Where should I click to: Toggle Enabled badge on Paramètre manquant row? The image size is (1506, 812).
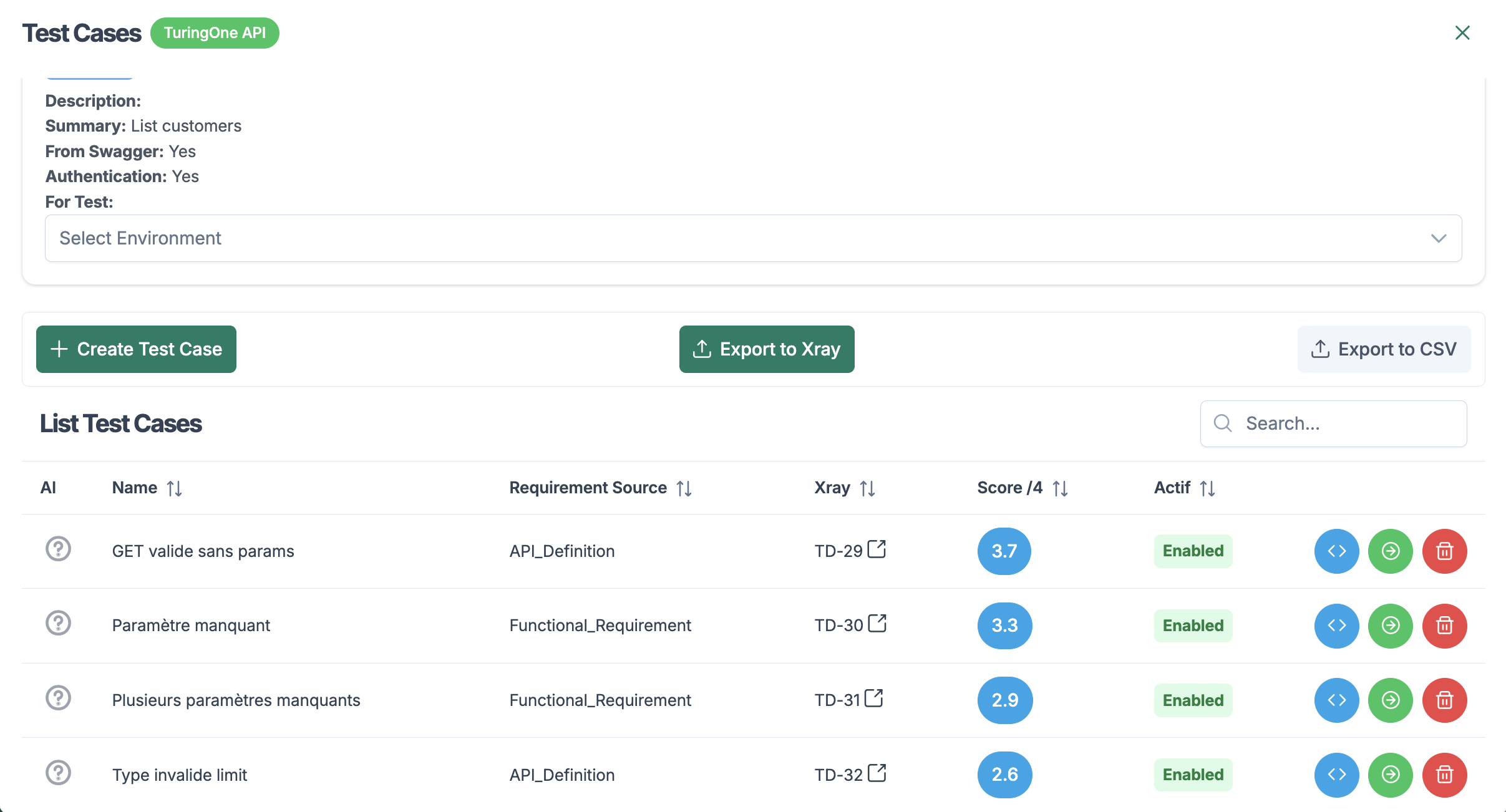tap(1192, 626)
